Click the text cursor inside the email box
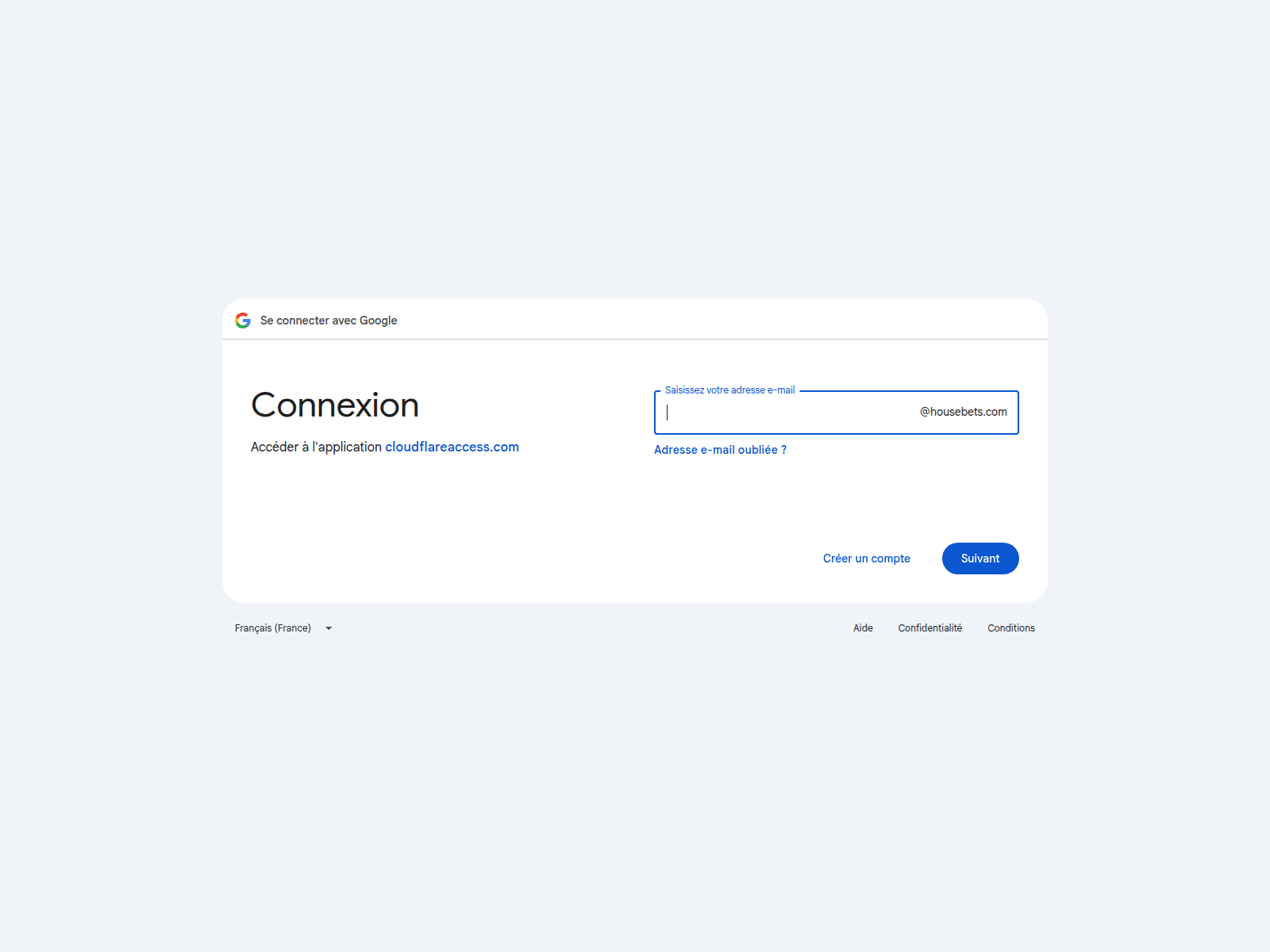Screen dimensions: 1270x952 667,413
